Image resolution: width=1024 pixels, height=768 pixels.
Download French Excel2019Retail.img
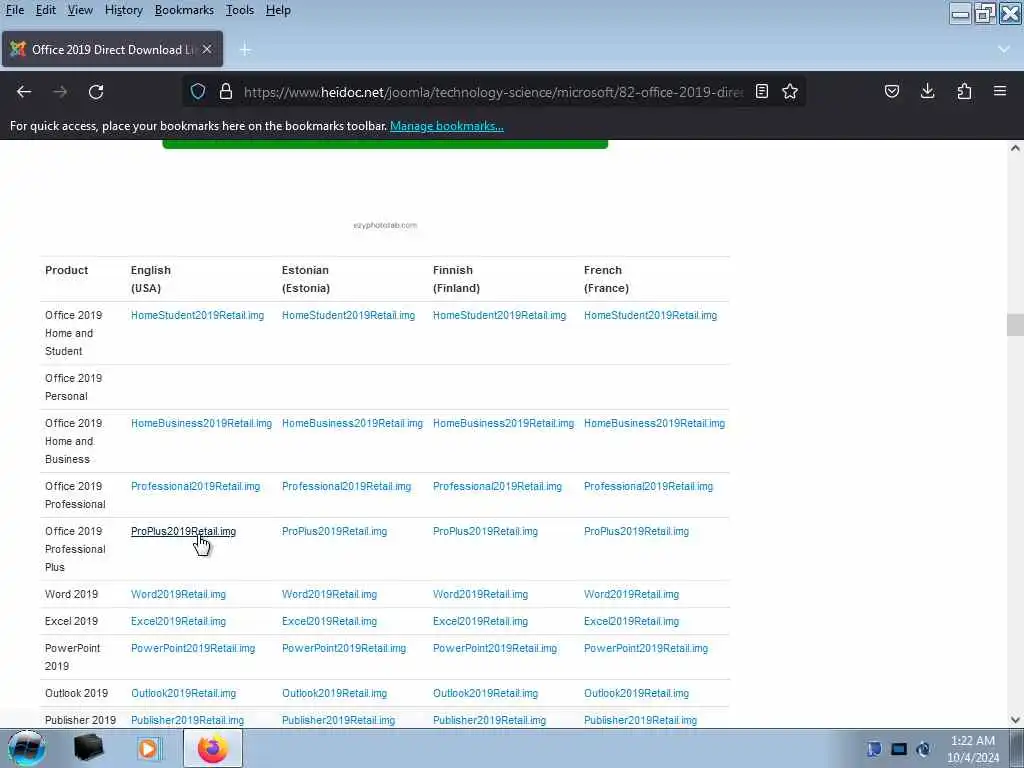pyautogui.click(x=632, y=622)
